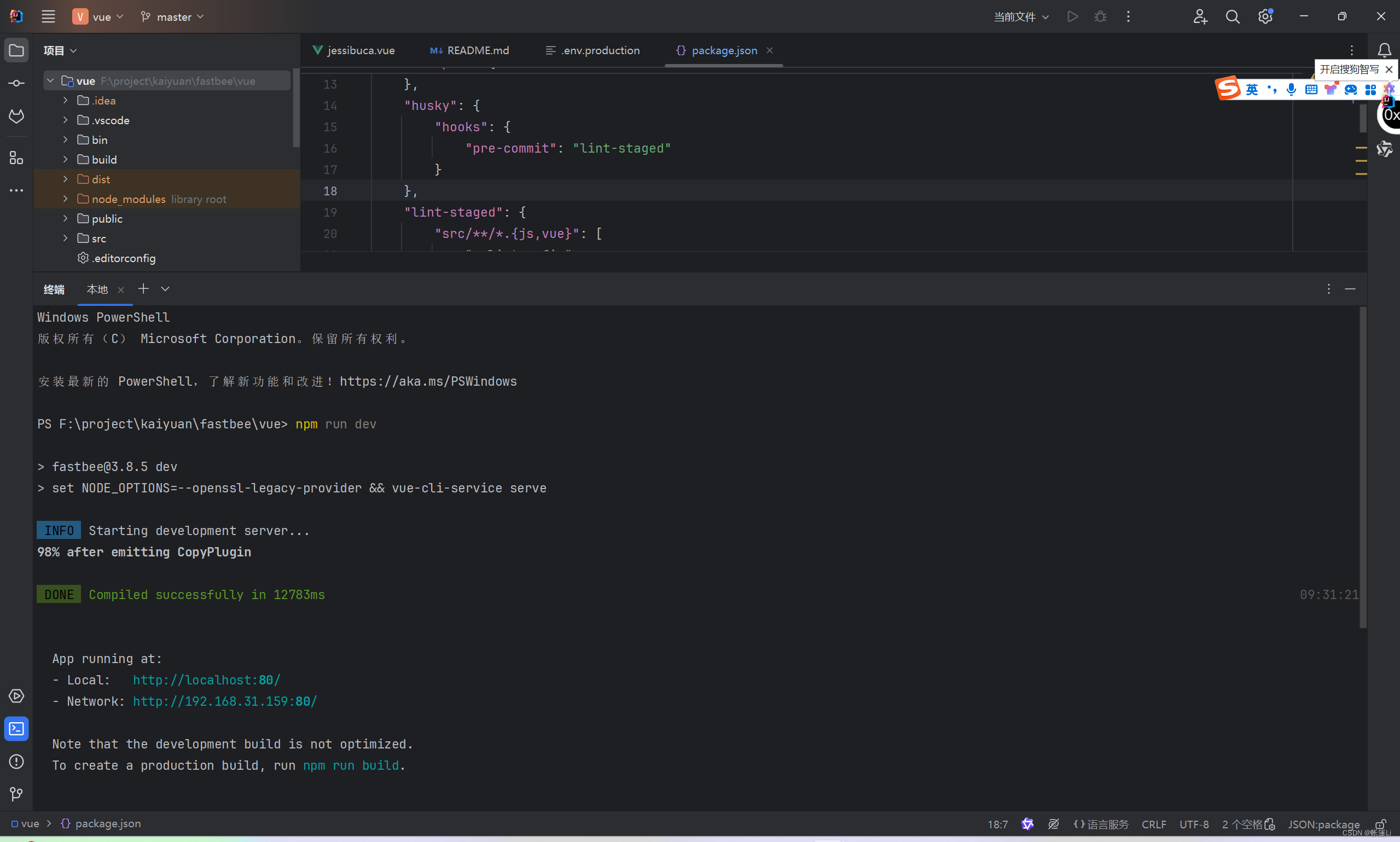1400x842 pixels.
Task: Open the Structure tool window icon
Action: point(16,158)
